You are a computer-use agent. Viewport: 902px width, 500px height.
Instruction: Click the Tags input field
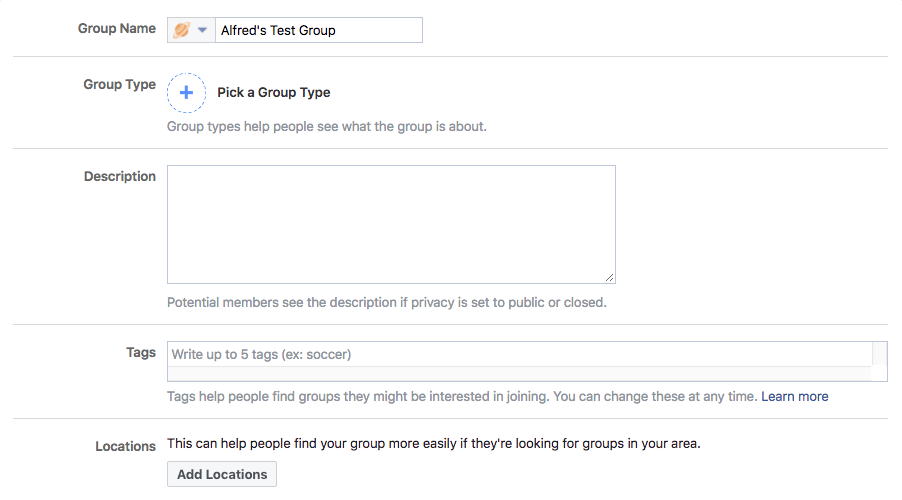[x=519, y=354]
